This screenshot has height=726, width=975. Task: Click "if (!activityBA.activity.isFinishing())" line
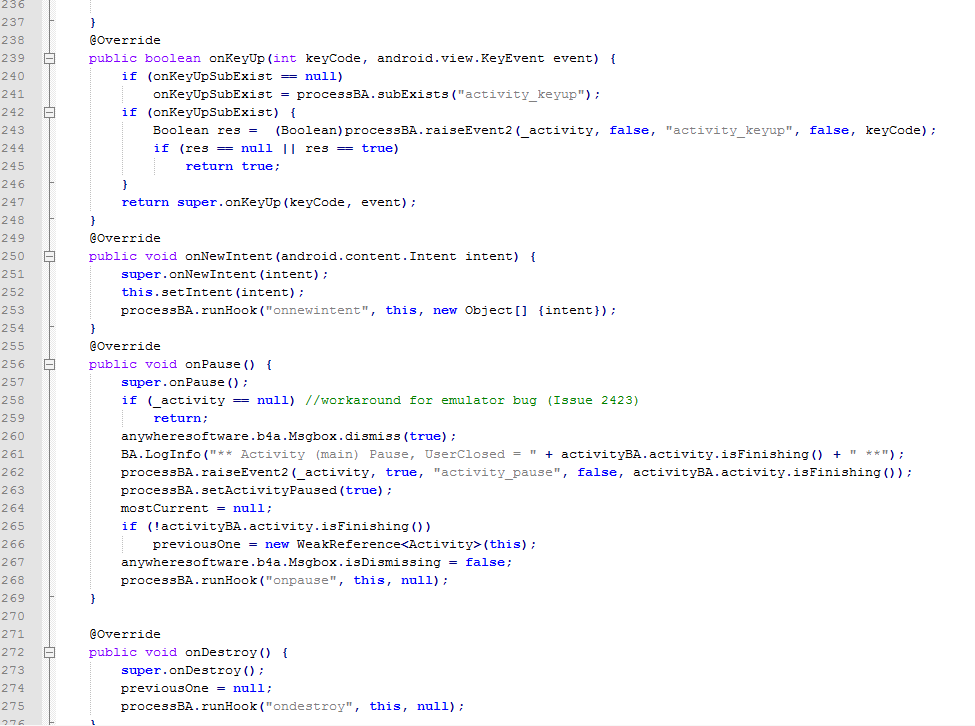coord(275,526)
